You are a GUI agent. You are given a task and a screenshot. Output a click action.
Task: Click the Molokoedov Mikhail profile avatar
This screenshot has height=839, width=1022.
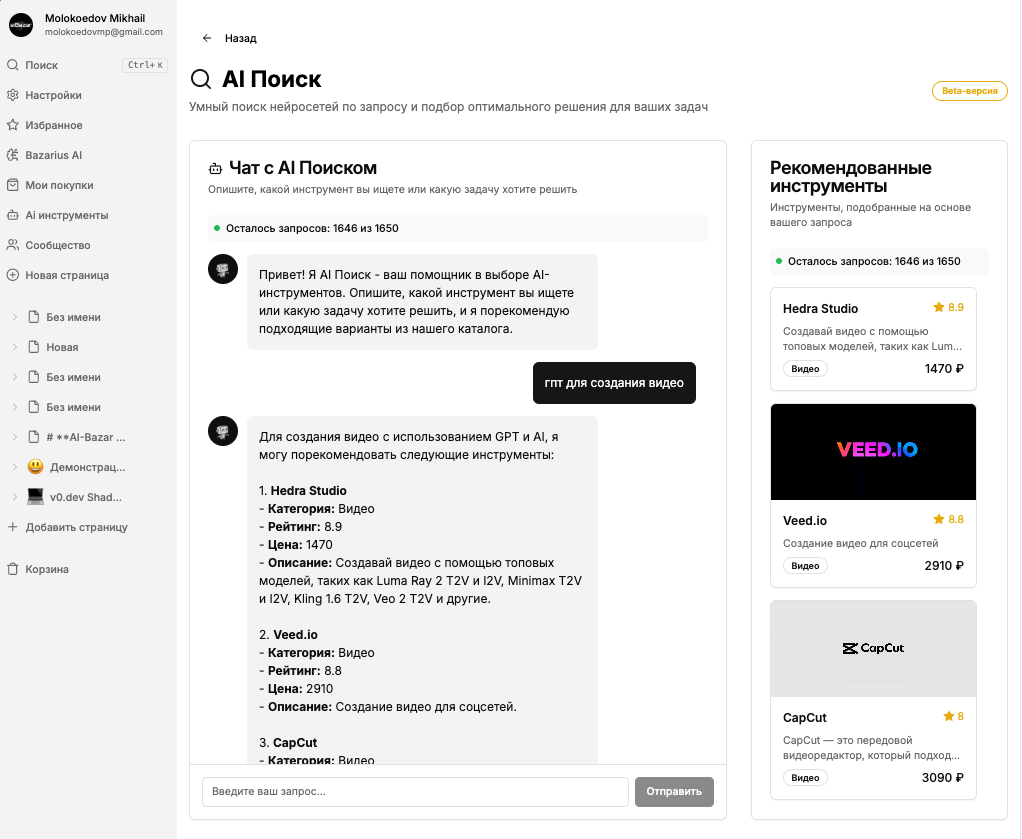[x=22, y=24]
